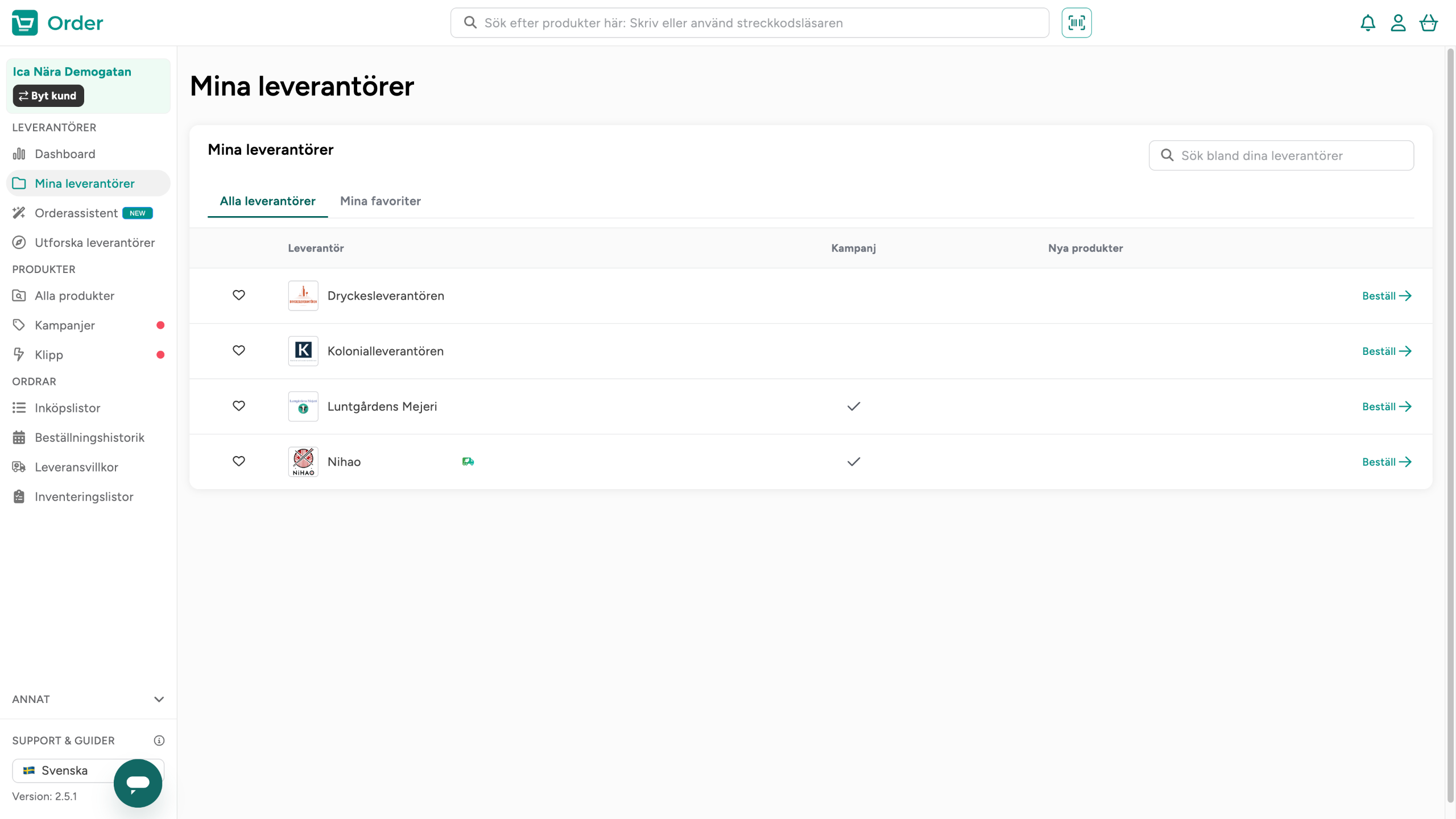1456x819 pixels.
Task: Click the Order logo
Action: tap(57, 23)
